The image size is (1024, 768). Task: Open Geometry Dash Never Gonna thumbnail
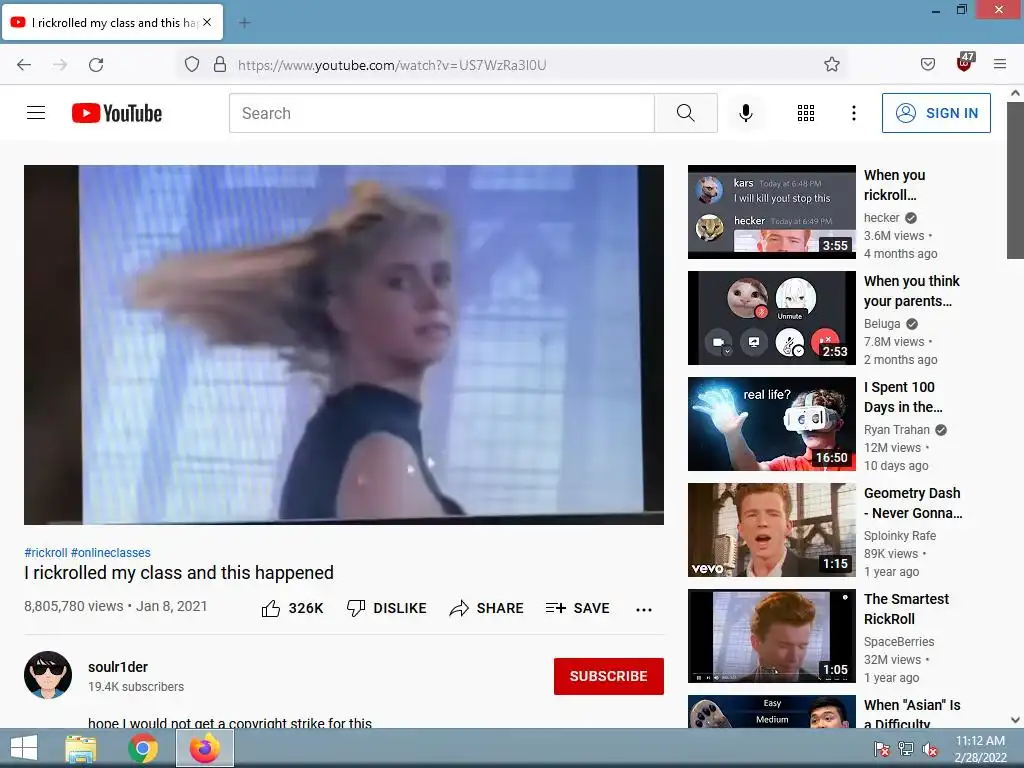click(x=772, y=530)
